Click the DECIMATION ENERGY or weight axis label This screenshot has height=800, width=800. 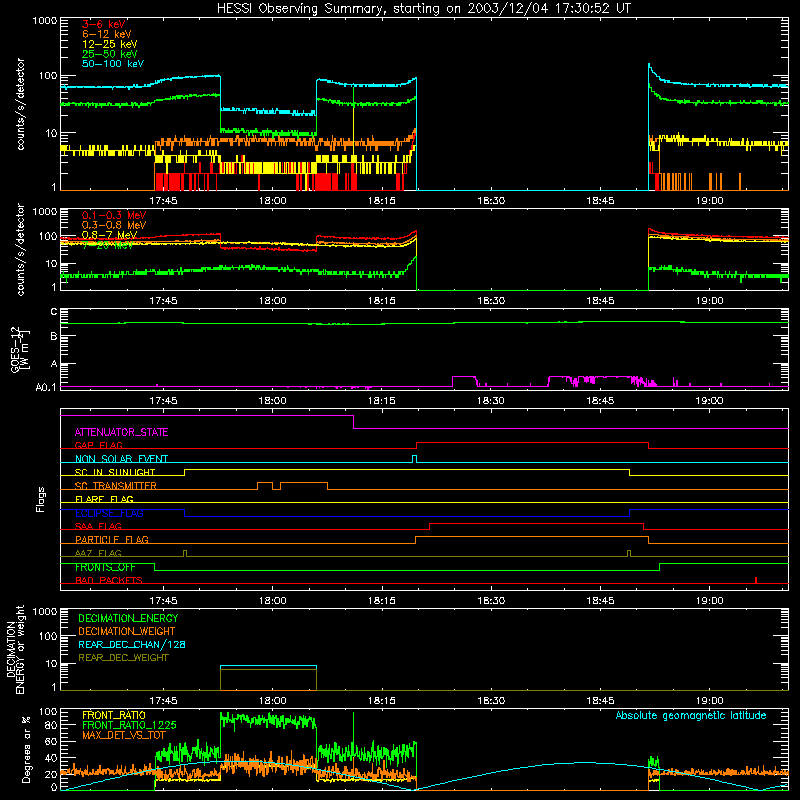tap(15, 649)
